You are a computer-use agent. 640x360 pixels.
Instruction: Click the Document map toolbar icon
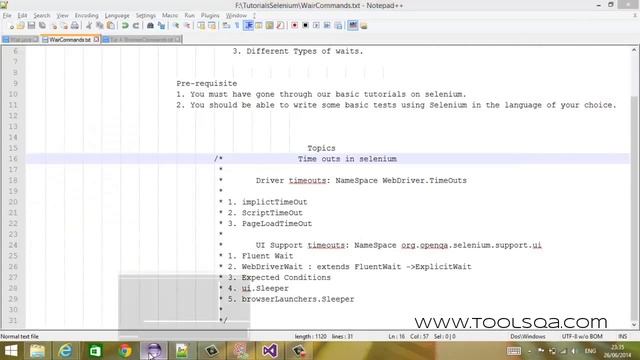(x=270, y=26)
